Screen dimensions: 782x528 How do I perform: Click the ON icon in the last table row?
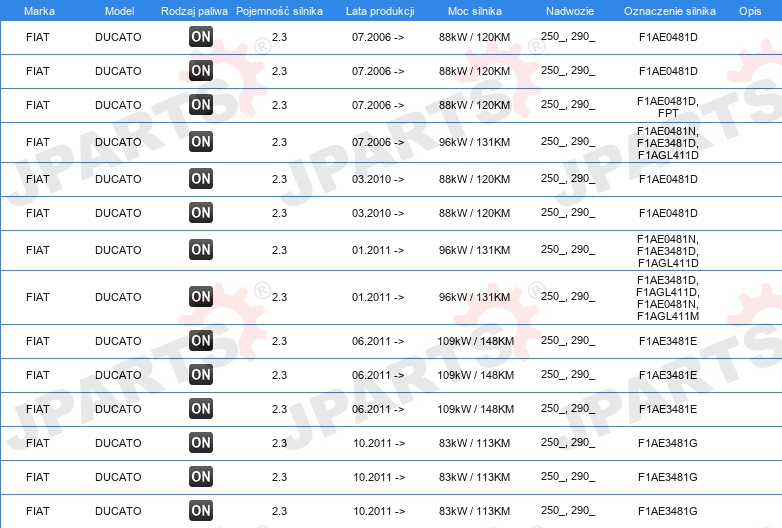tap(201, 511)
